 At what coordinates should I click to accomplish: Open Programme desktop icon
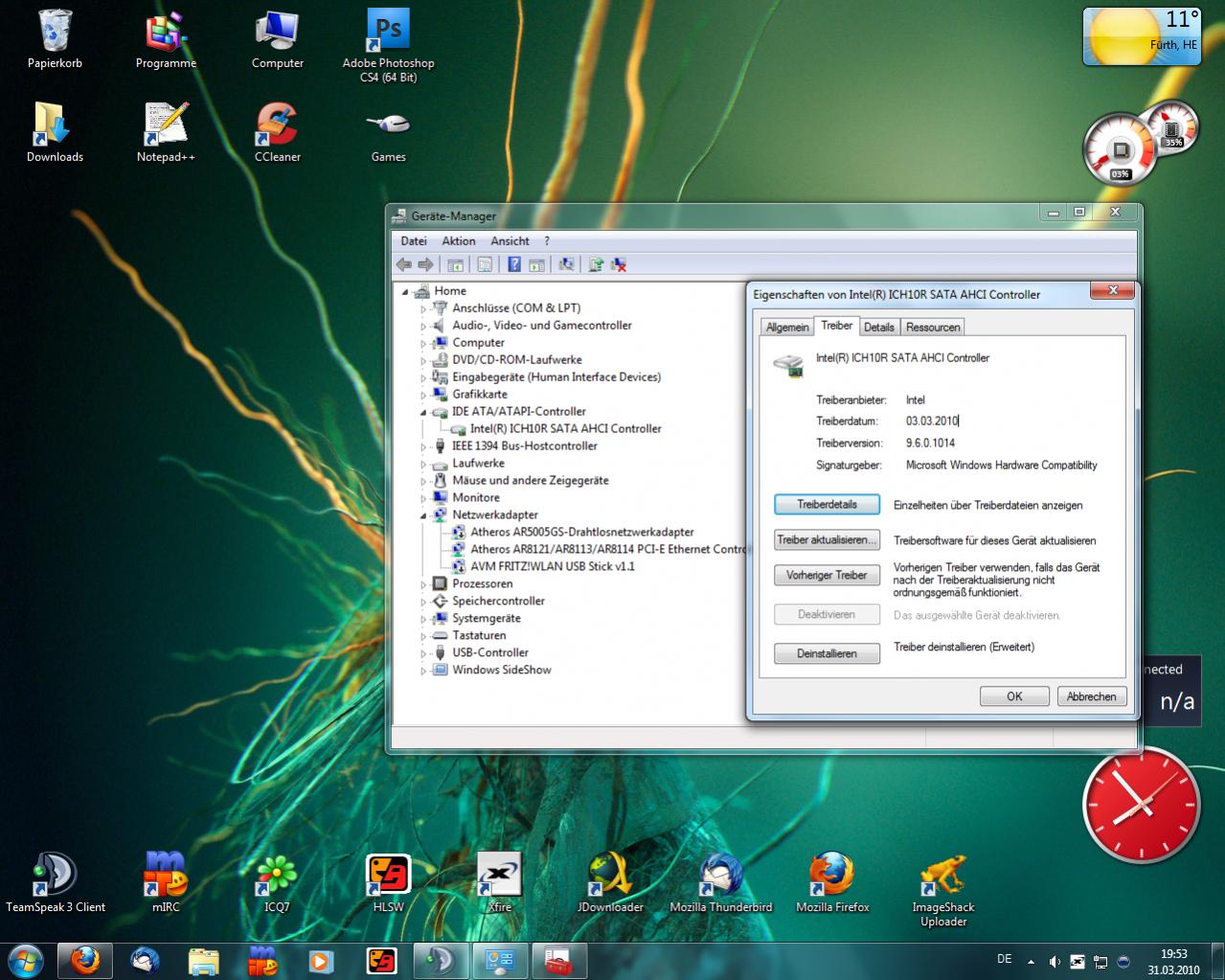coord(166,39)
